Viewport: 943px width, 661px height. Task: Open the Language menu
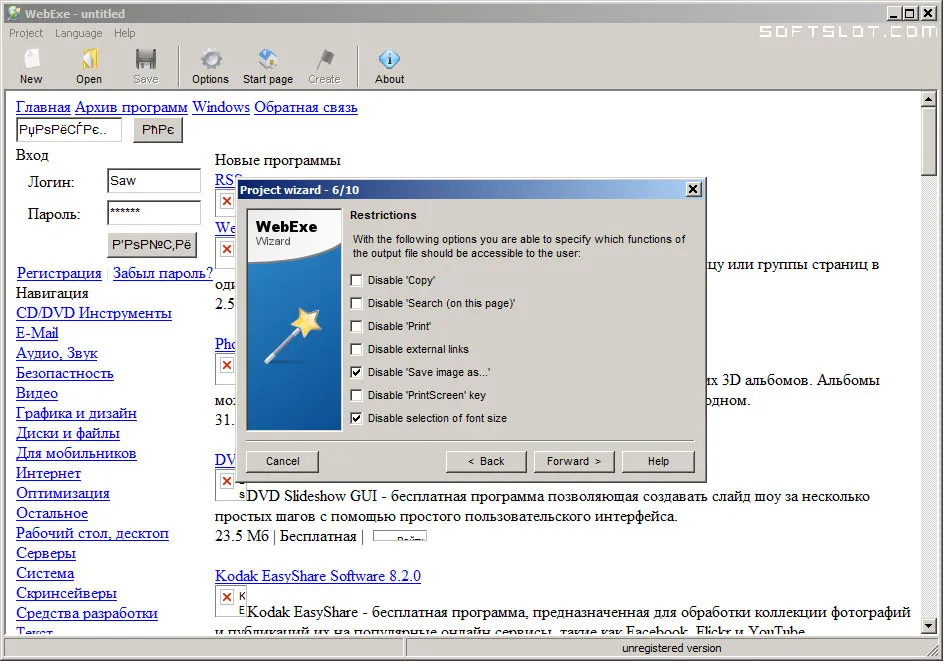coord(78,33)
